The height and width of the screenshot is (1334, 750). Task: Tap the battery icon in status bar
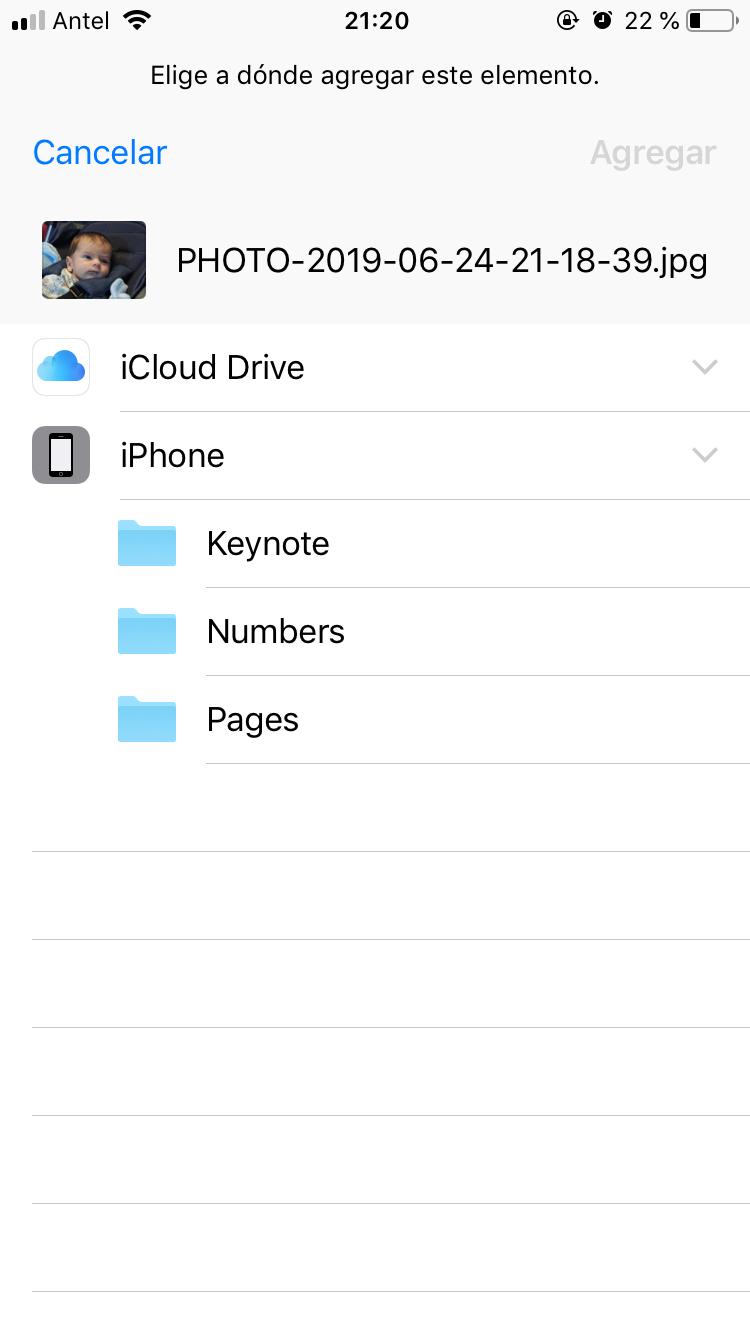point(711,20)
